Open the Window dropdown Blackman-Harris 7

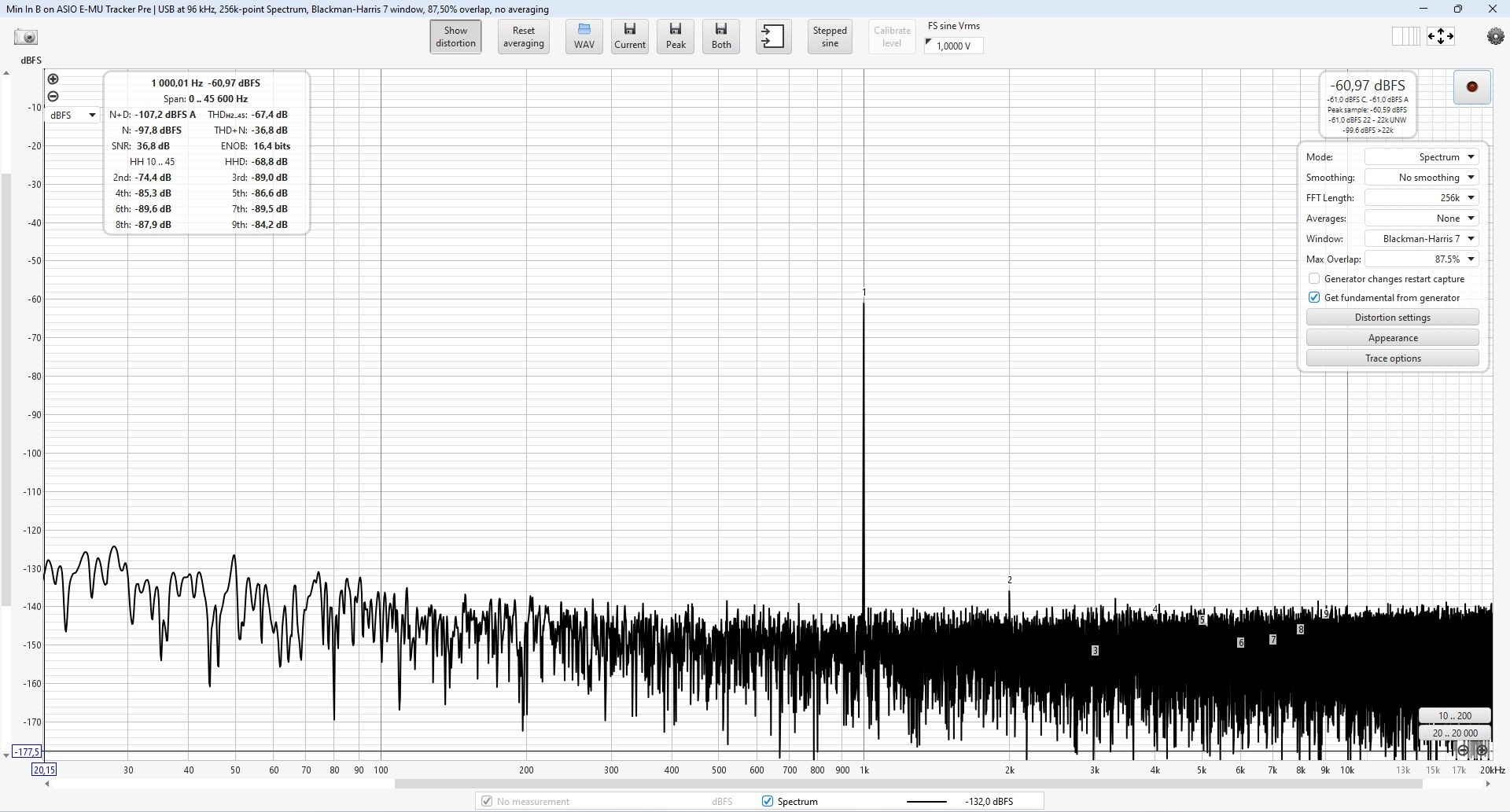click(x=1422, y=238)
